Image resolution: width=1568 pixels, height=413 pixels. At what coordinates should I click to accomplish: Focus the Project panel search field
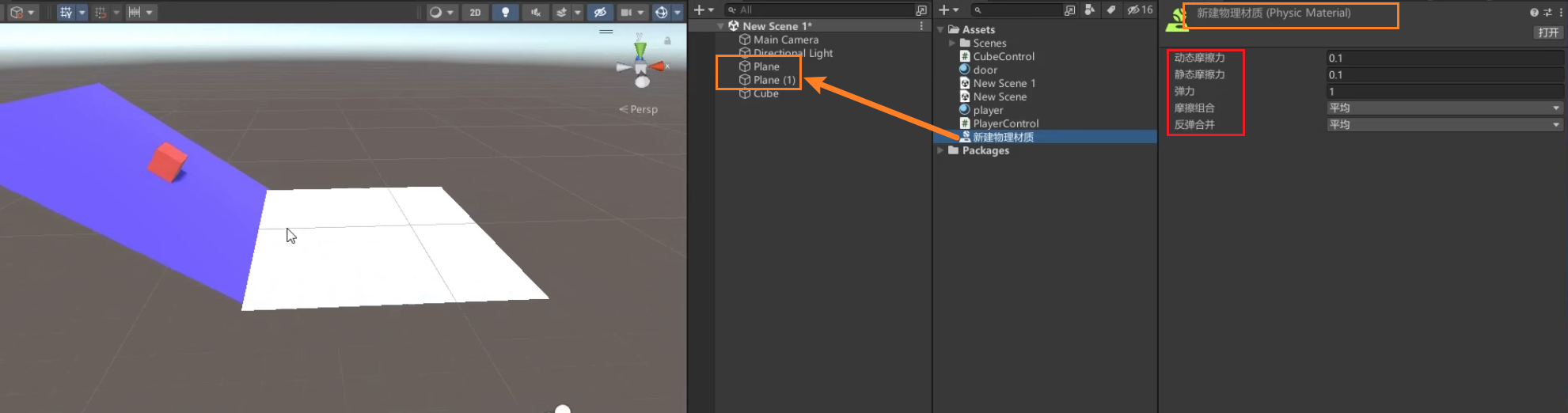[1016, 9]
